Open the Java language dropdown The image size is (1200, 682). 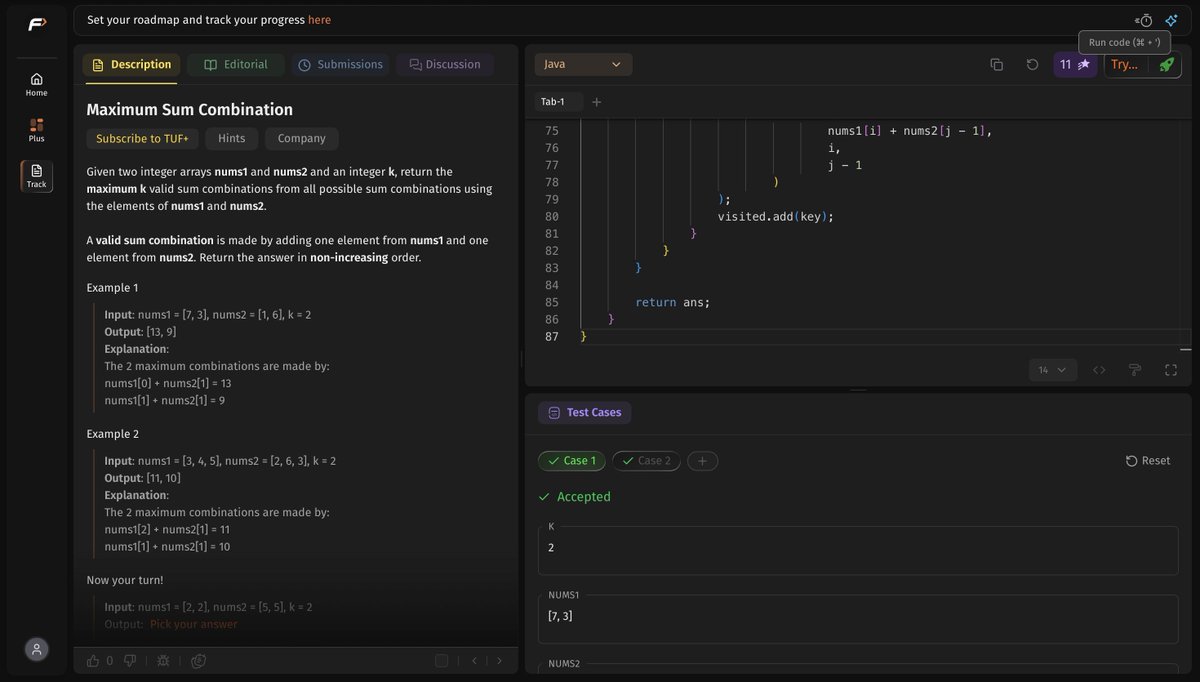[x=583, y=64]
